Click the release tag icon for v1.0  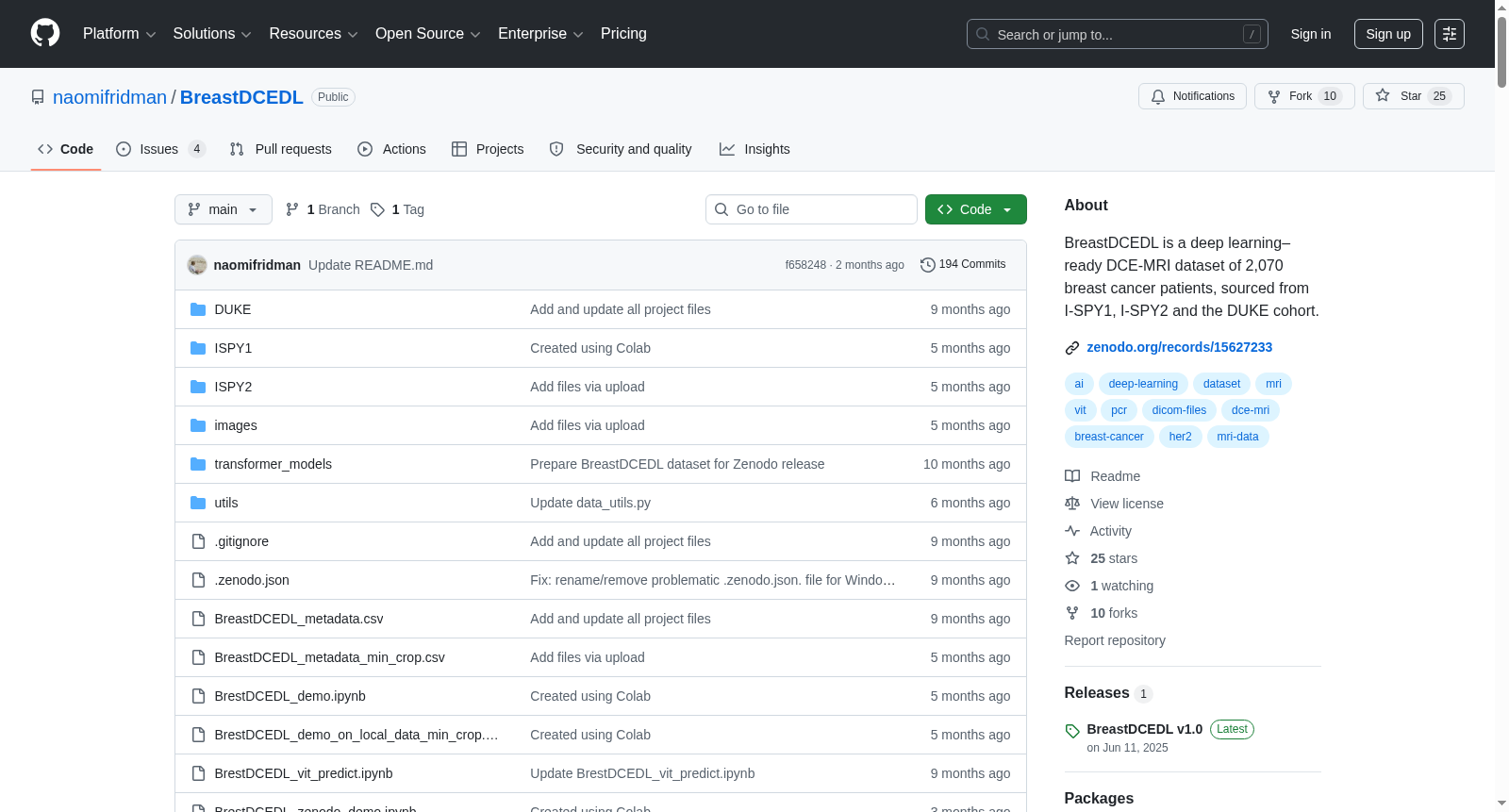1072,731
